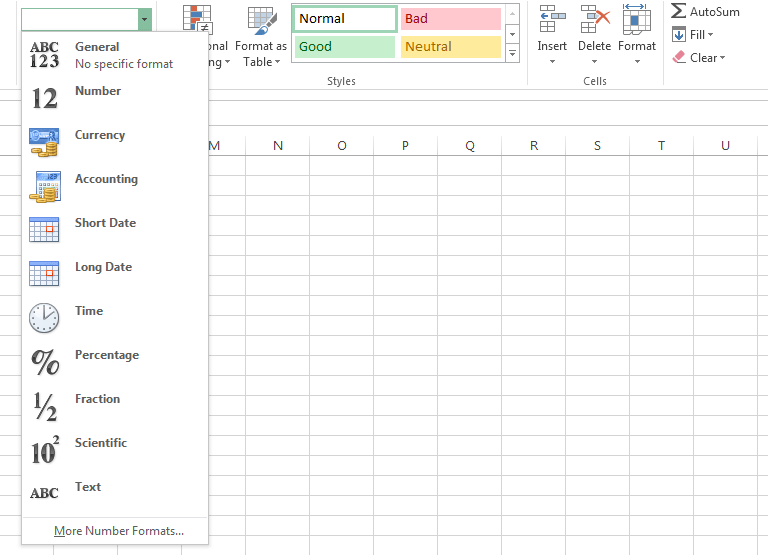Image resolution: width=768 pixels, height=555 pixels.
Task: Expand the full cell styles gallery
Action: (x=512, y=53)
